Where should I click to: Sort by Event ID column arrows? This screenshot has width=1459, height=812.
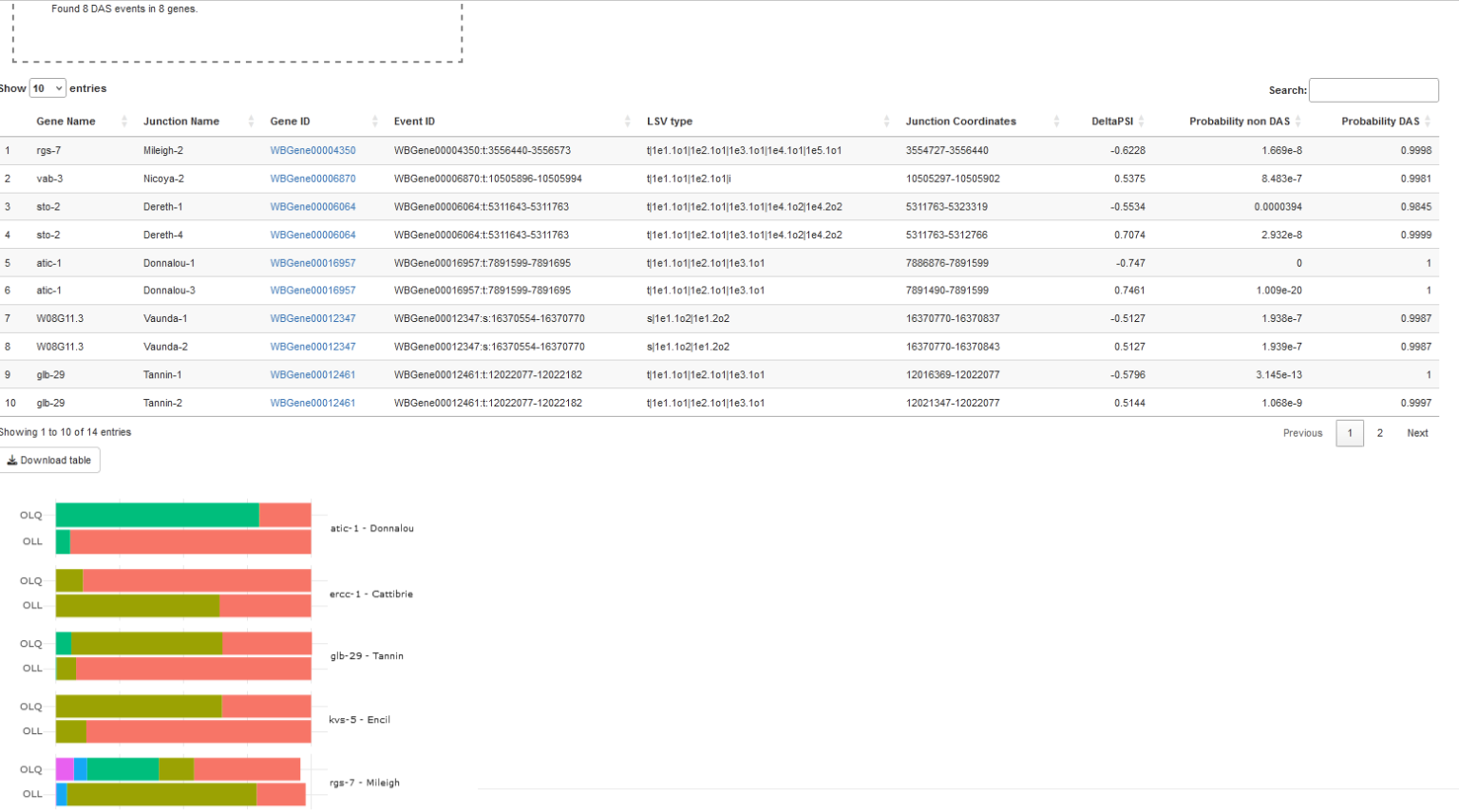[627, 122]
